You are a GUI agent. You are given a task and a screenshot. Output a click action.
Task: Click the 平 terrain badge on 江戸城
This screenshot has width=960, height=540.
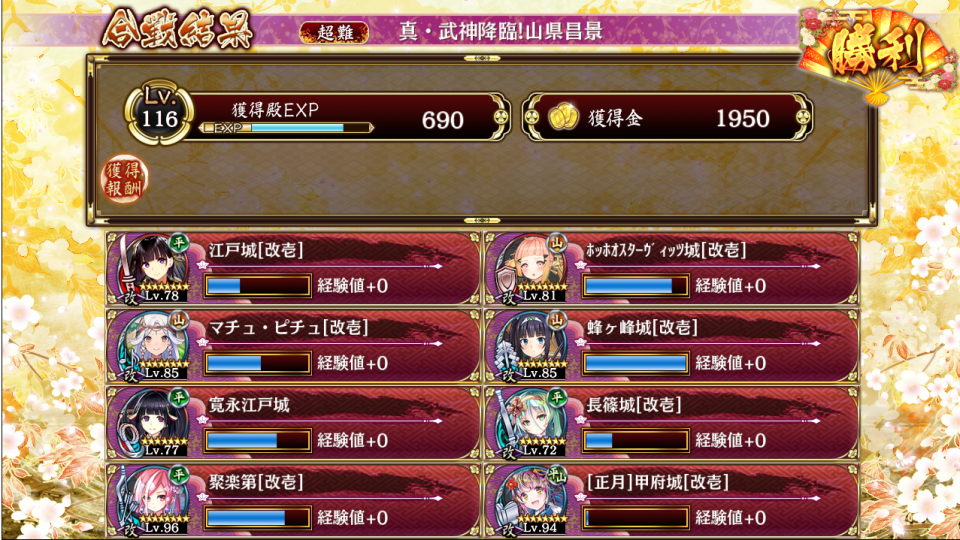[x=179, y=243]
